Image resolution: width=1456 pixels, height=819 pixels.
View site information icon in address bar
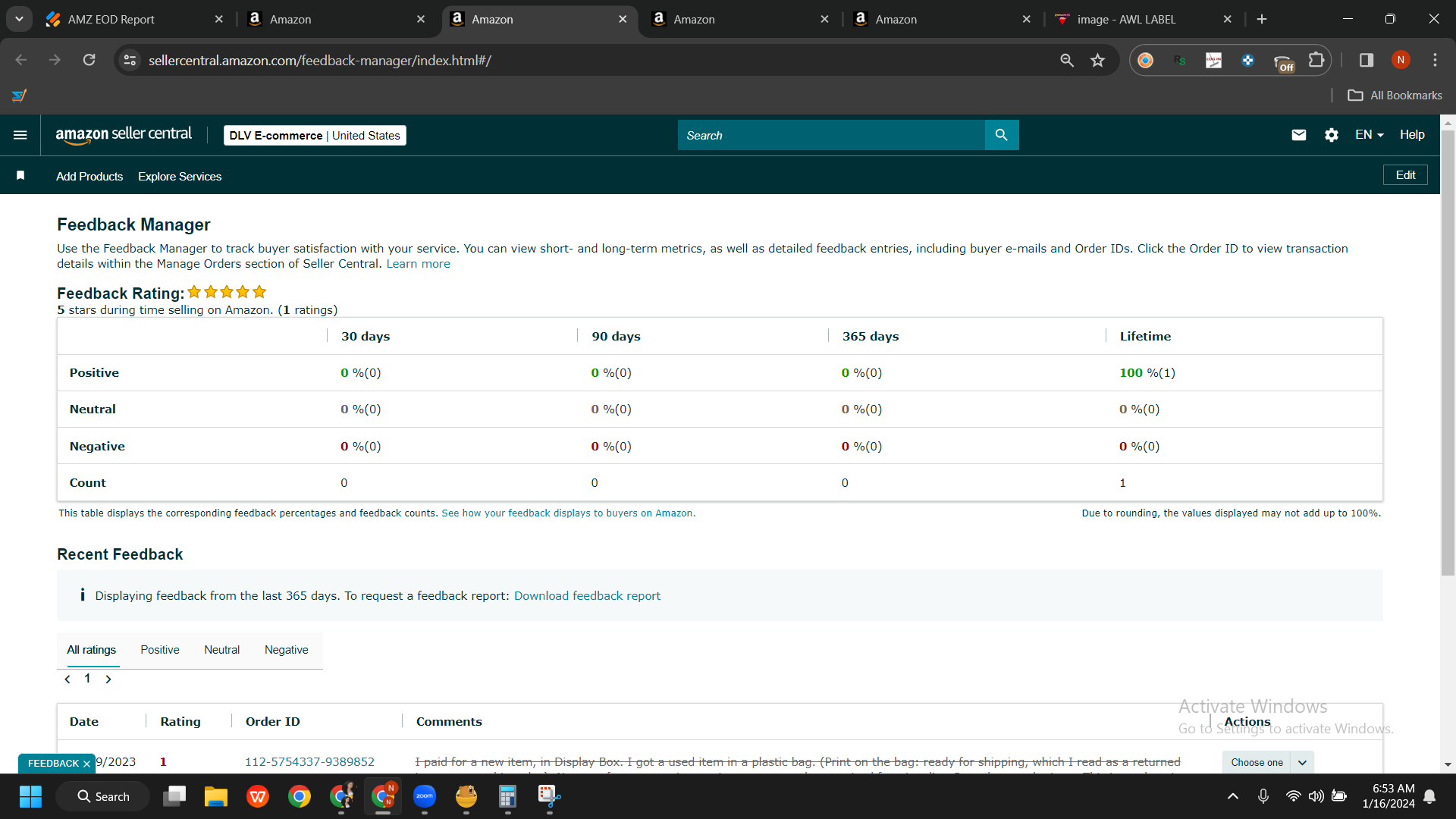click(x=130, y=60)
